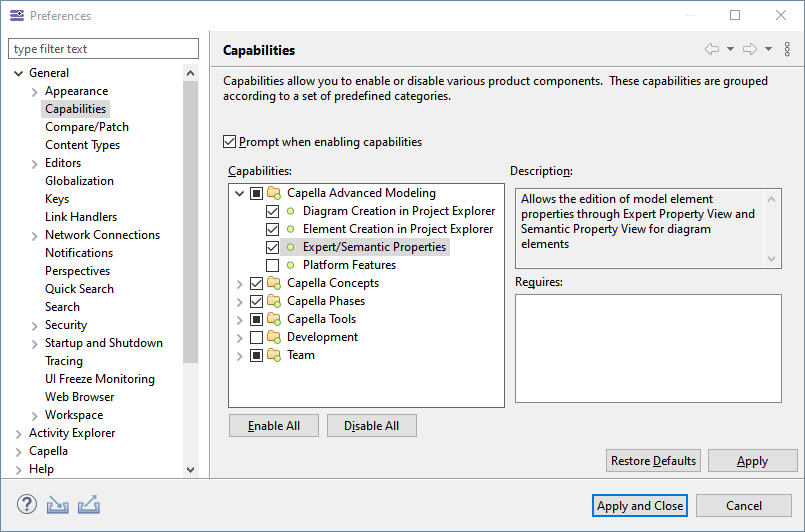805x532 pixels.
Task: Select the Quick Search tree item
Action: 79,289
